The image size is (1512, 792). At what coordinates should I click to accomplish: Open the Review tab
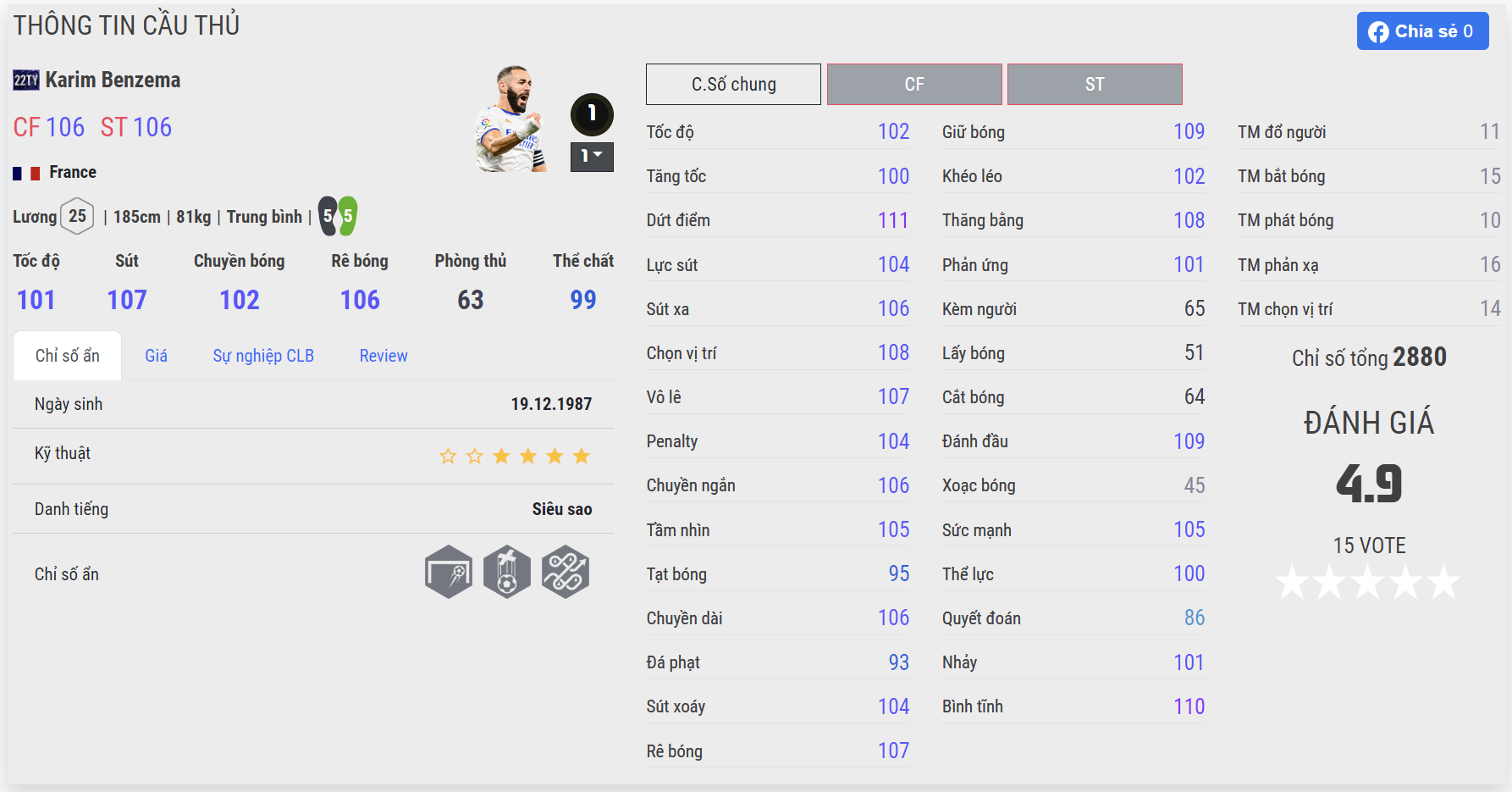click(x=384, y=356)
